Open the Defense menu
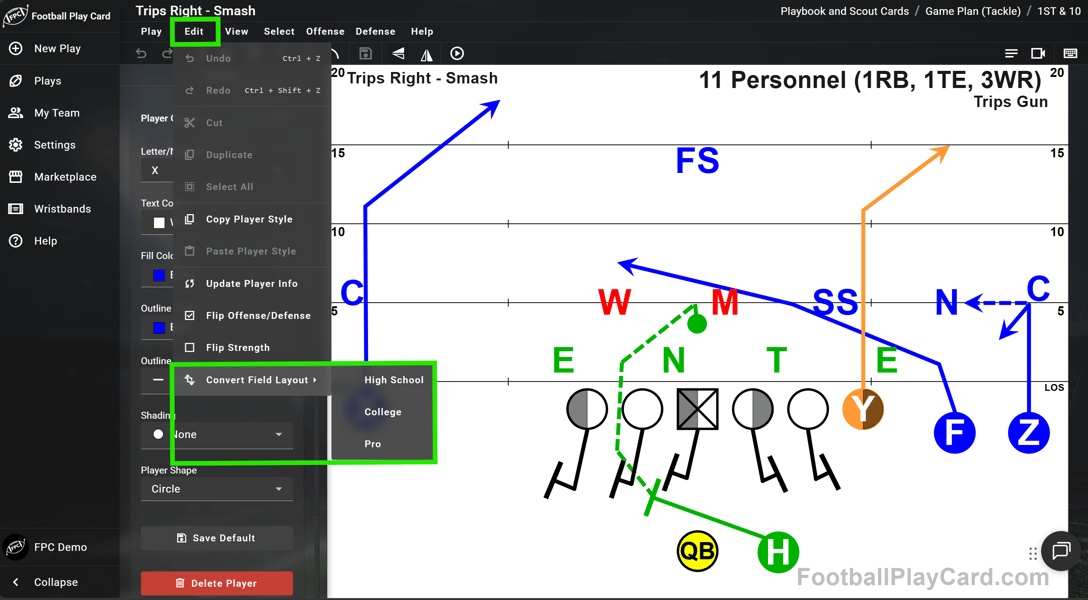The height and width of the screenshot is (600, 1088). click(x=375, y=31)
